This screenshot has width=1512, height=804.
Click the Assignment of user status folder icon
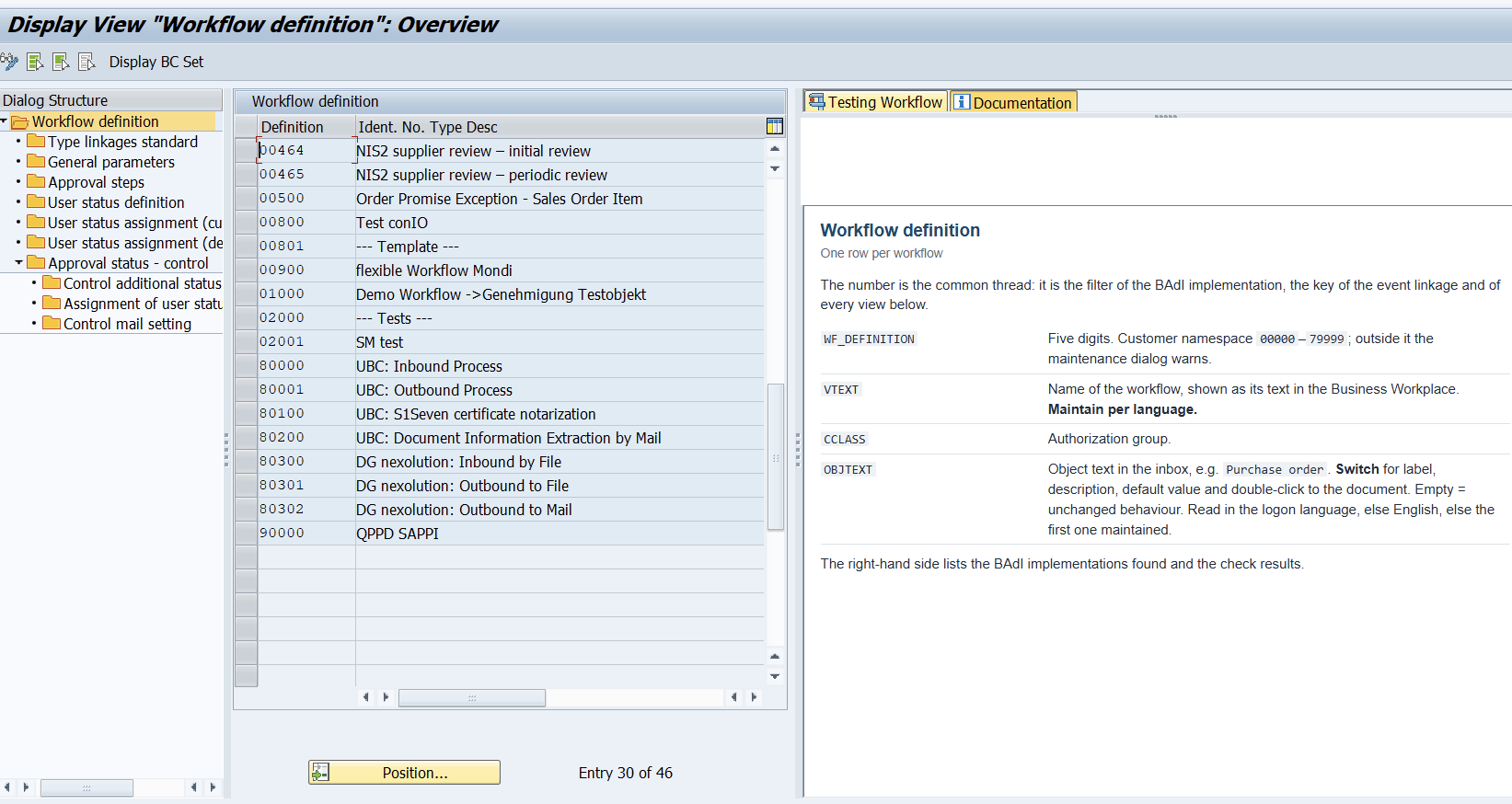52,303
